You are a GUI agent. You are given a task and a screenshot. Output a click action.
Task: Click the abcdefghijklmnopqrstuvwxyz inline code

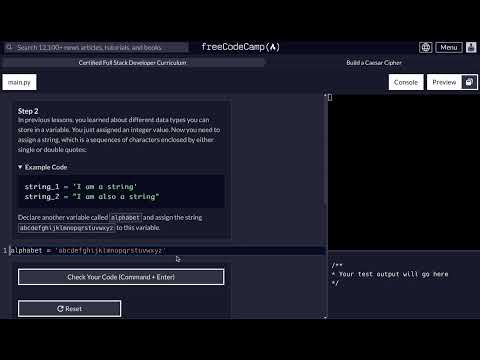click(66, 228)
